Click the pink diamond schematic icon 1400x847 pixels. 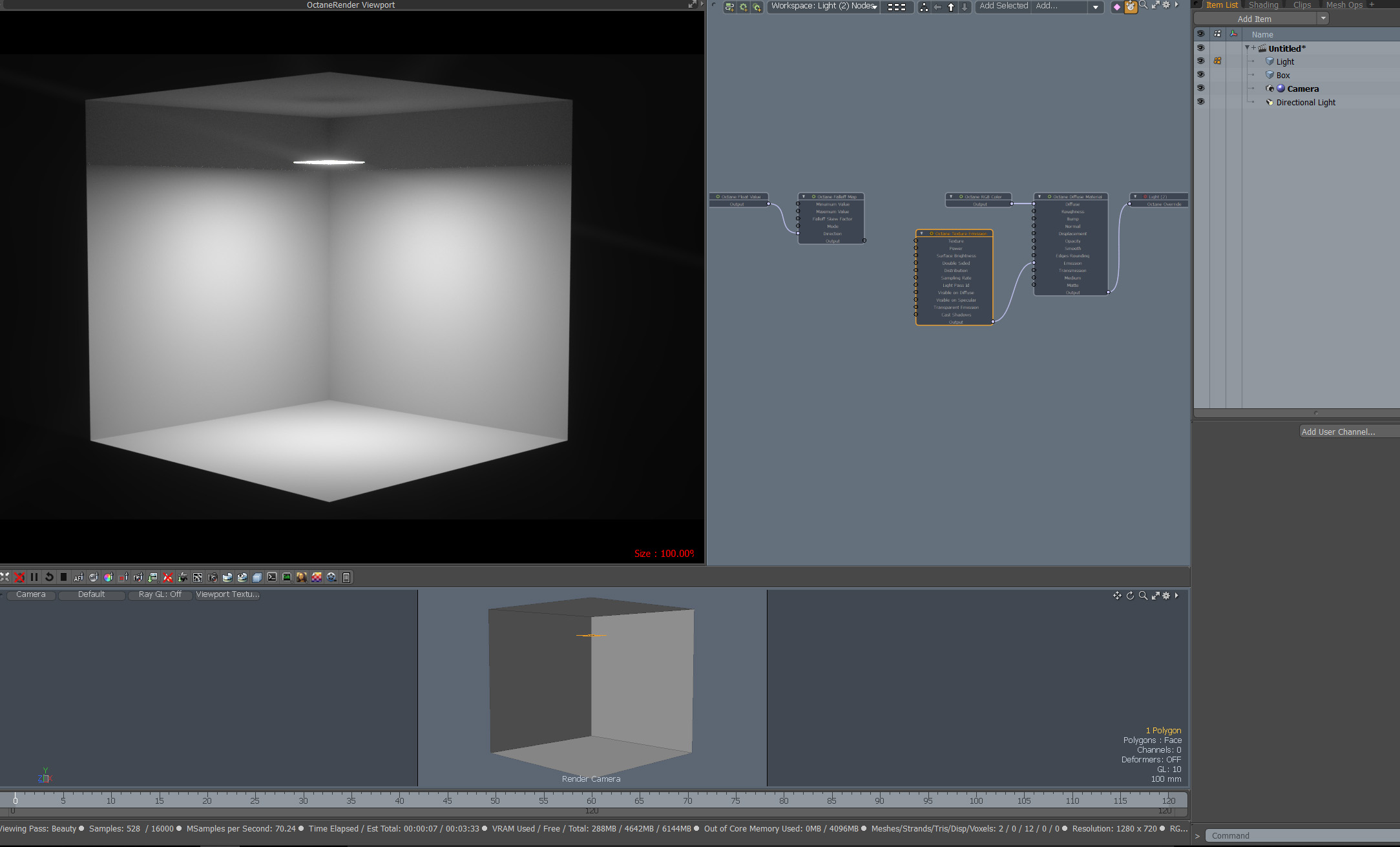click(1116, 6)
